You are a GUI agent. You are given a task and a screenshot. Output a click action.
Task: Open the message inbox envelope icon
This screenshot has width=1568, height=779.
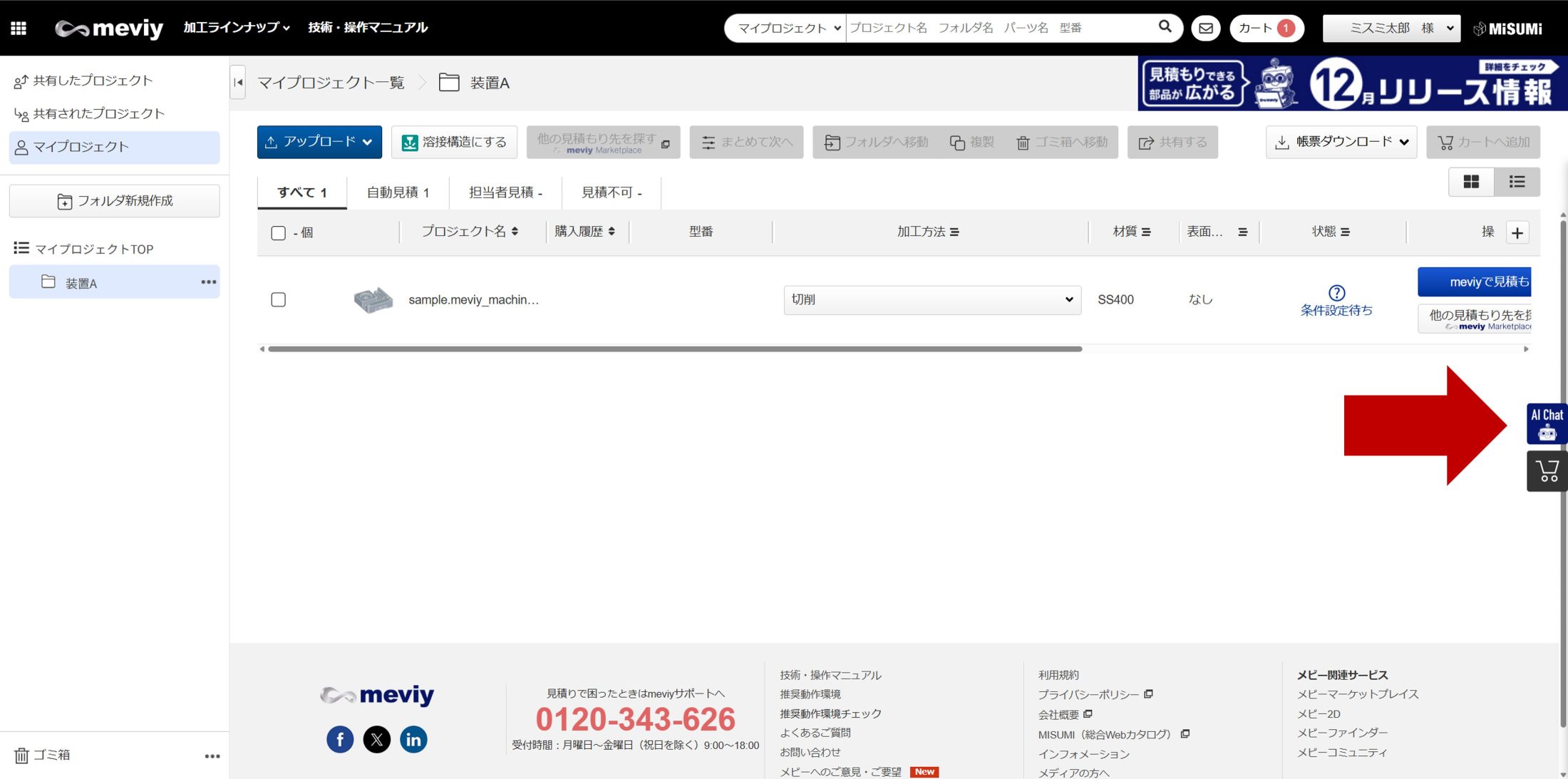pos(1205,28)
